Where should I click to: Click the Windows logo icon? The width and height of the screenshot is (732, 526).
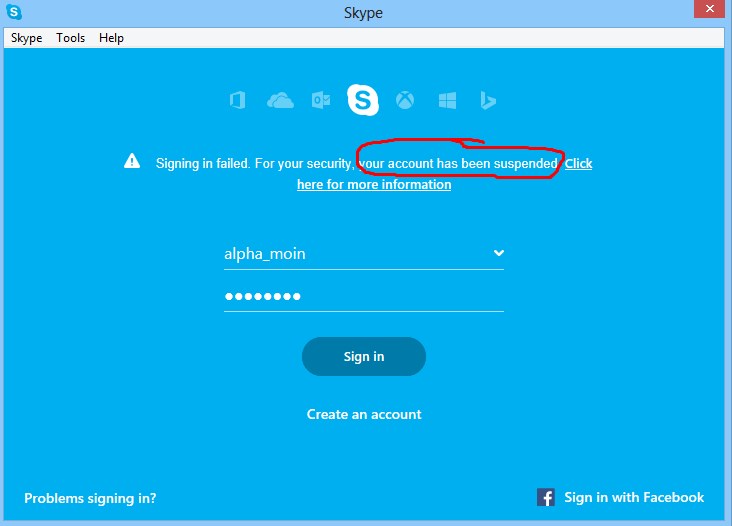[447, 100]
